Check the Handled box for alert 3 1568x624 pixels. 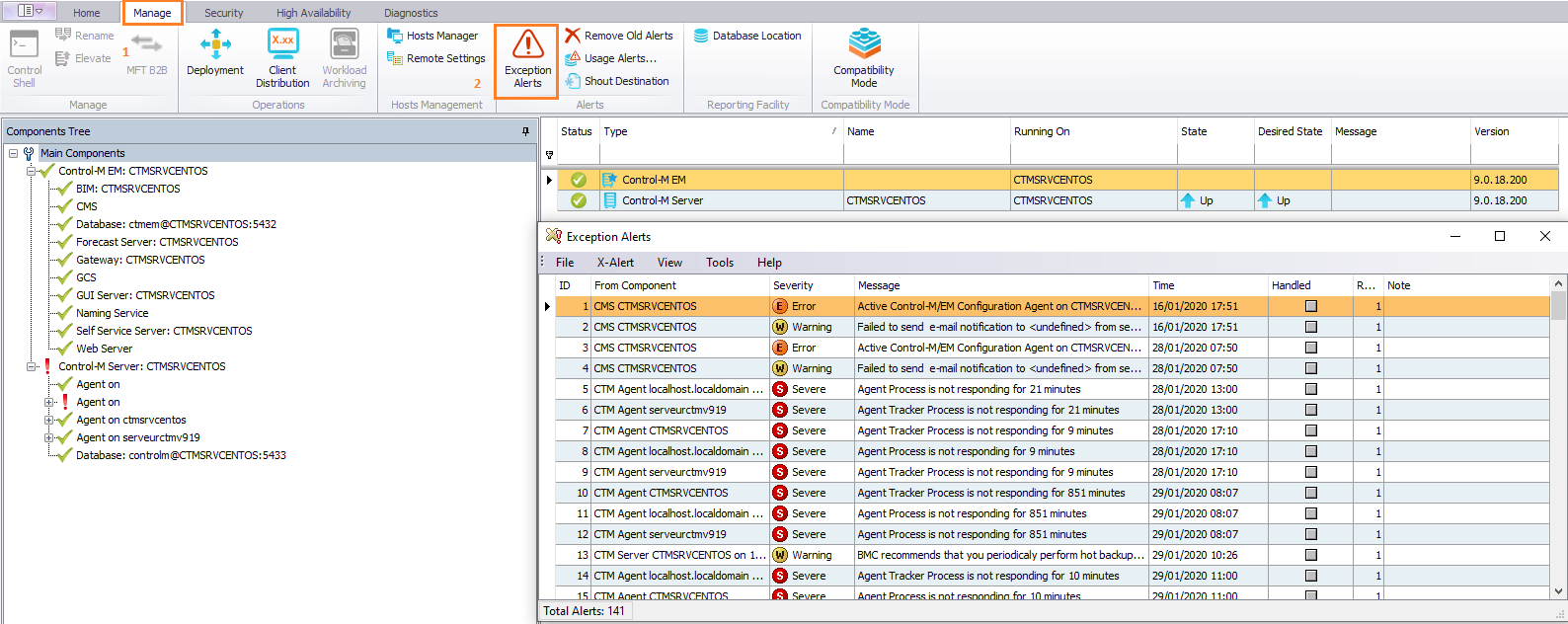click(x=1311, y=348)
